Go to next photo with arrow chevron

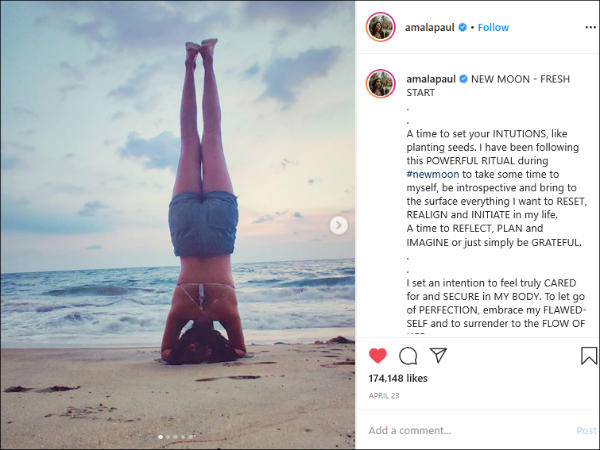(x=339, y=225)
